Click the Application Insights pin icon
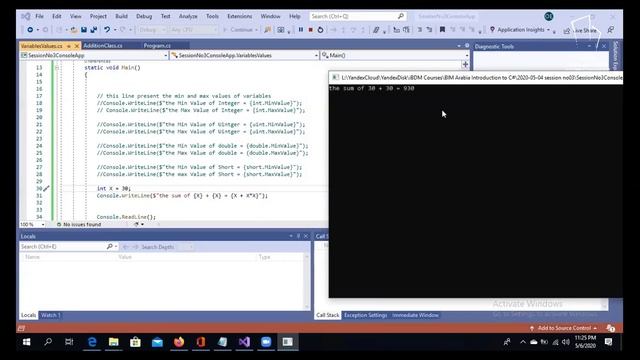The image size is (640, 360). click(x=492, y=29)
